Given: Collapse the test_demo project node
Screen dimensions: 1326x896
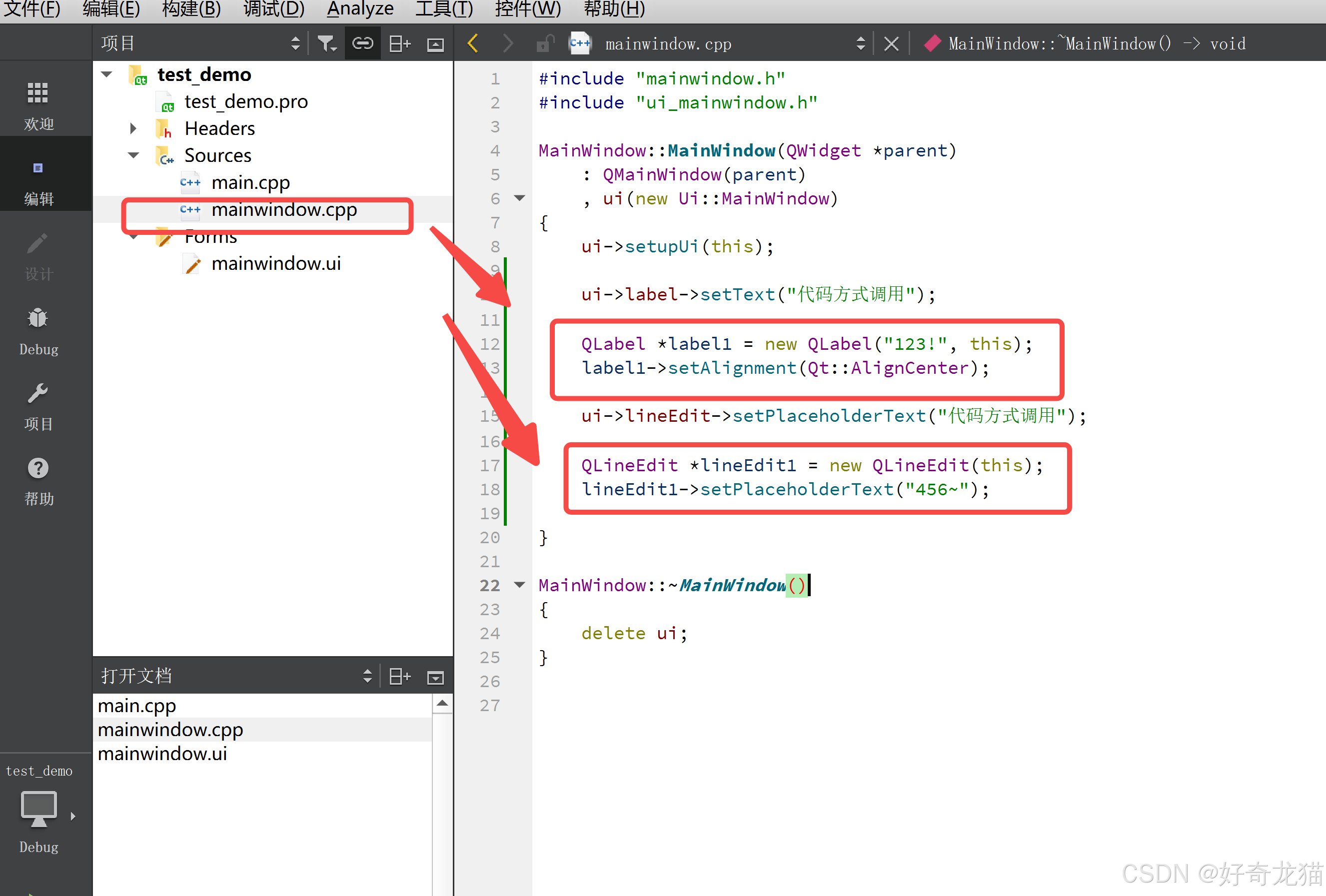Looking at the screenshot, I should click(x=106, y=74).
